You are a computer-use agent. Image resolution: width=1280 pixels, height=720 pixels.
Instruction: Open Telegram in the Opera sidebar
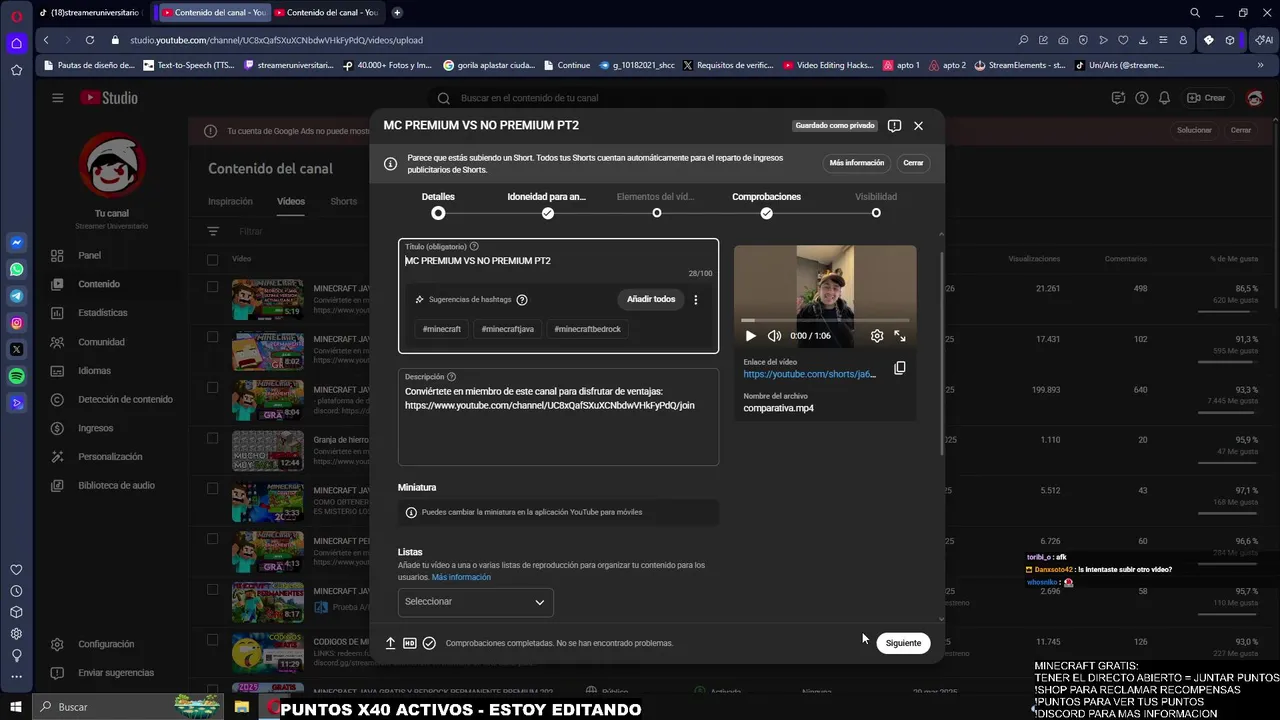(16, 296)
